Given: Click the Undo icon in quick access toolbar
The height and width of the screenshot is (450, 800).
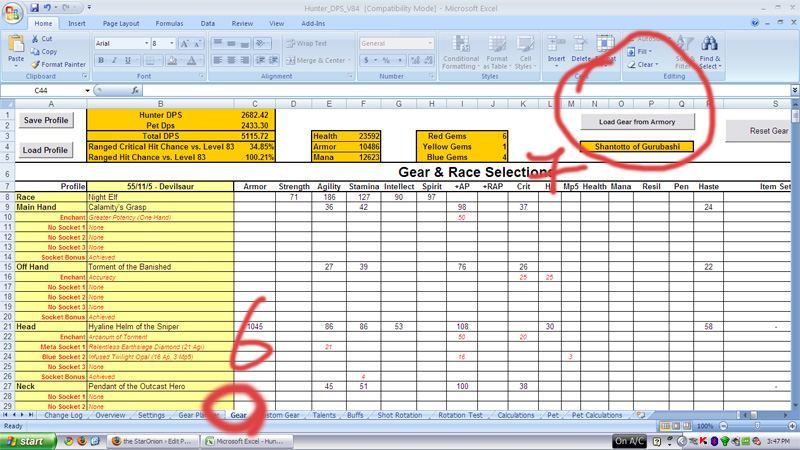Looking at the screenshot, I should 47,8.
